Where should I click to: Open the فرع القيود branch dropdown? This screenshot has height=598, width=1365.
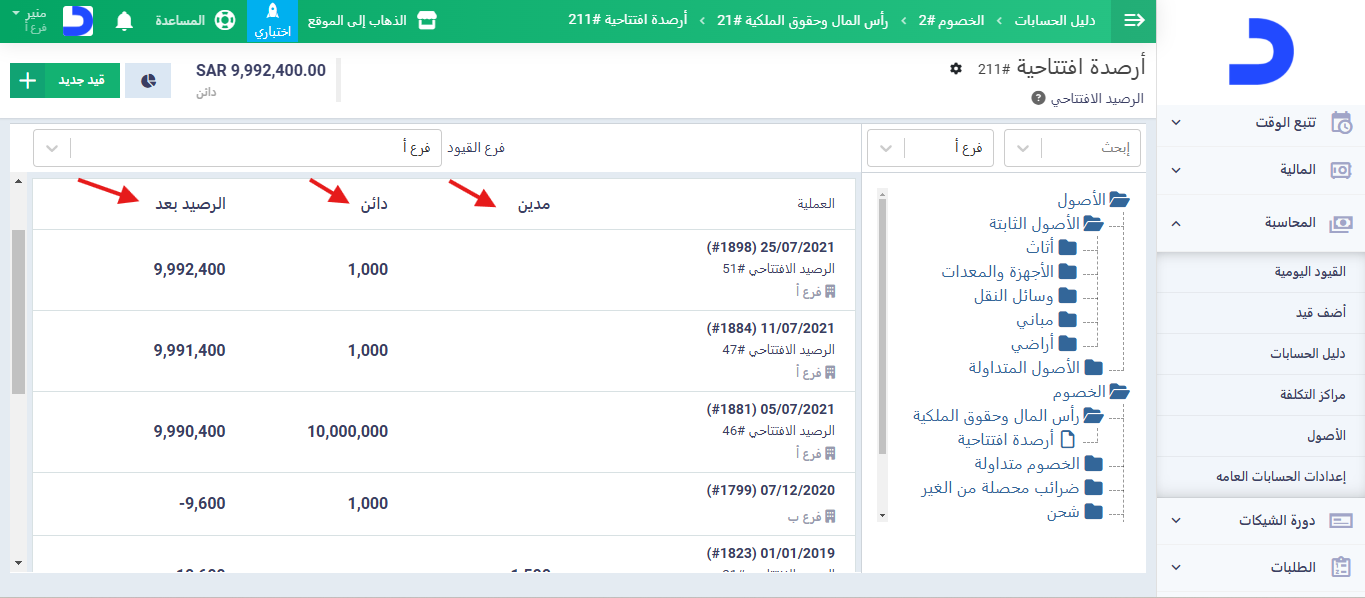pos(237,149)
